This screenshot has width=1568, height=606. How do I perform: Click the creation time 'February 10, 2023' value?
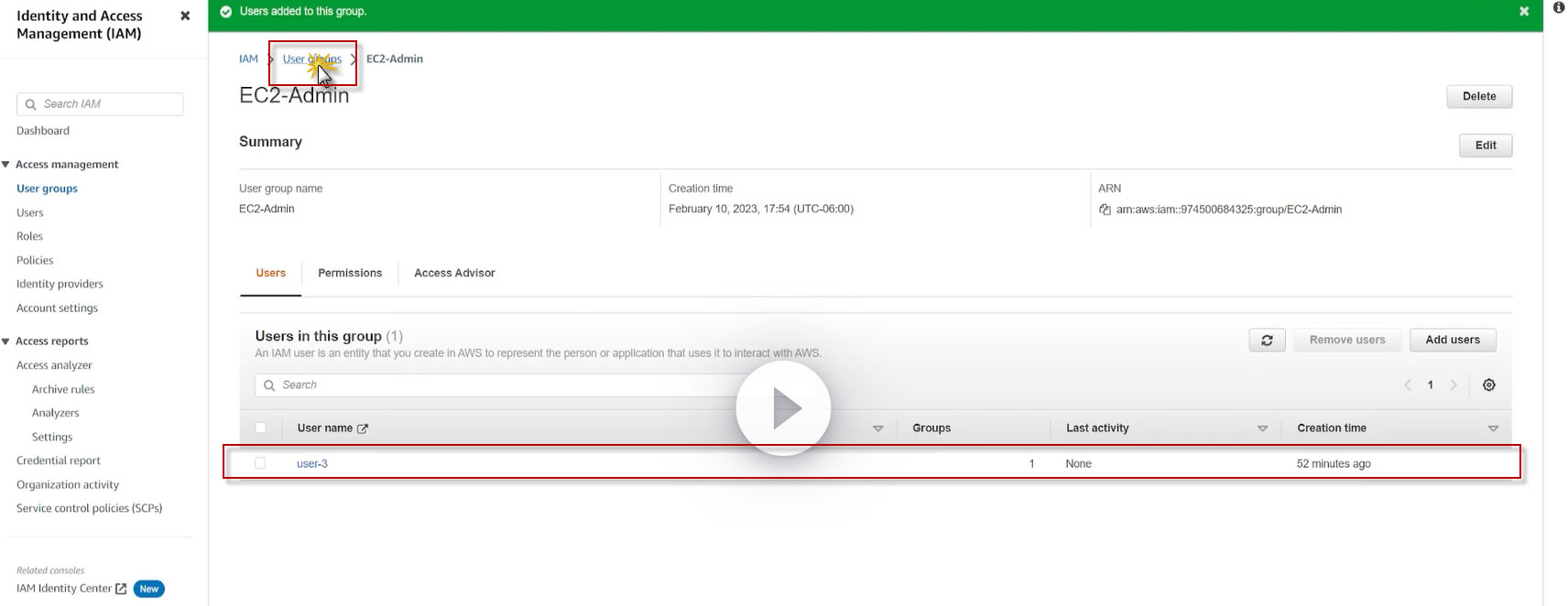click(761, 209)
